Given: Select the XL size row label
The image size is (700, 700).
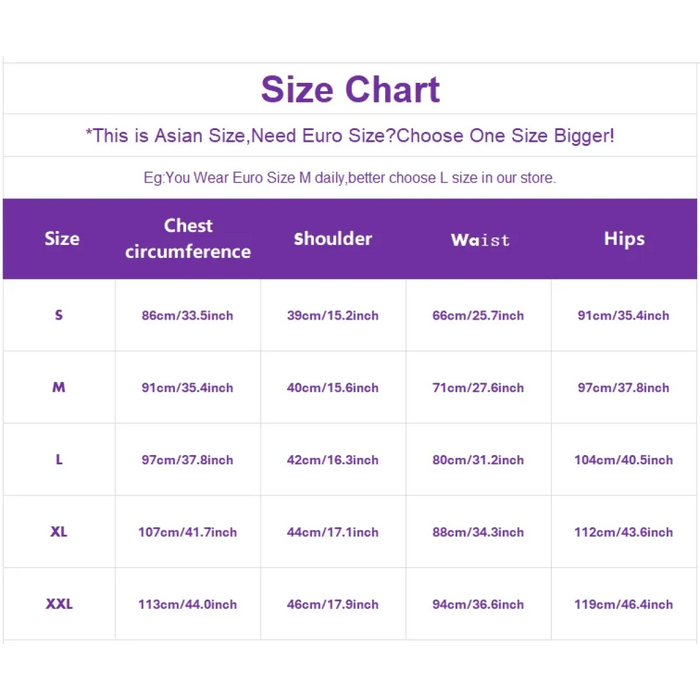Looking at the screenshot, I should pyautogui.click(x=59, y=532).
